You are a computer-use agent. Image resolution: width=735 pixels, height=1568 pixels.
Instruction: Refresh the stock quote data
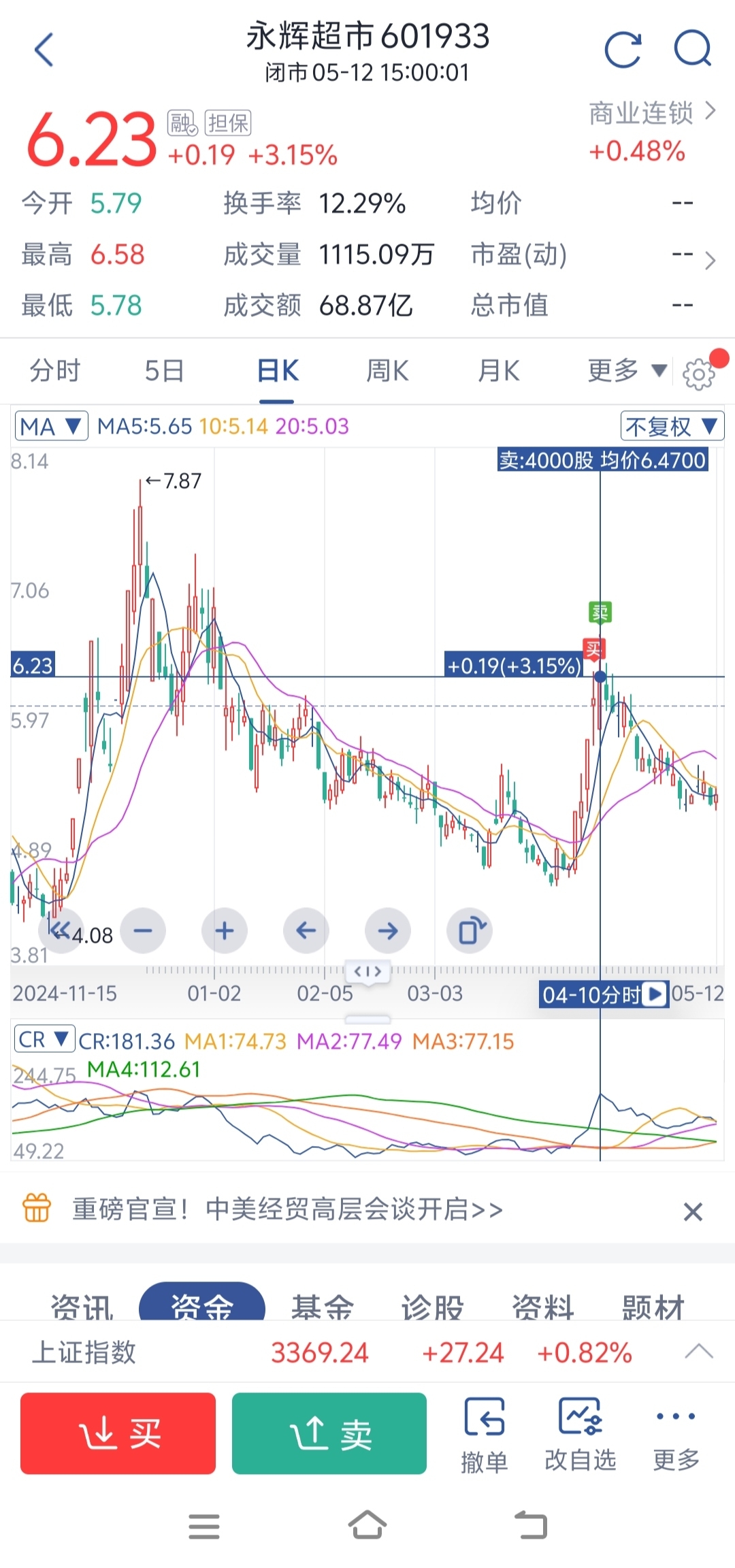pyautogui.click(x=623, y=50)
